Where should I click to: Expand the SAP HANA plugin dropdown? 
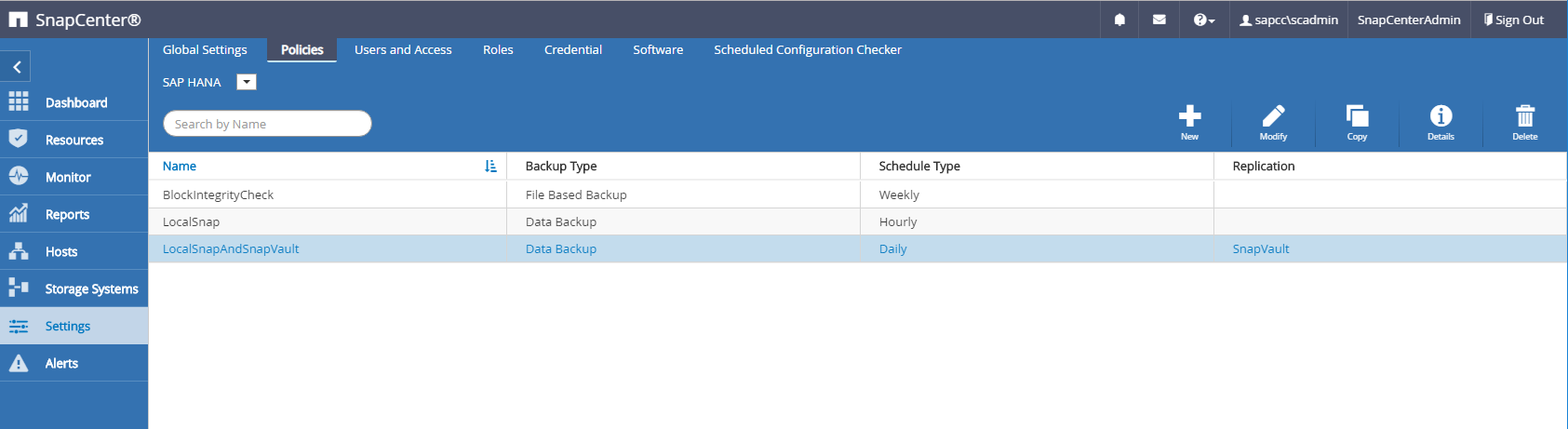click(x=247, y=82)
